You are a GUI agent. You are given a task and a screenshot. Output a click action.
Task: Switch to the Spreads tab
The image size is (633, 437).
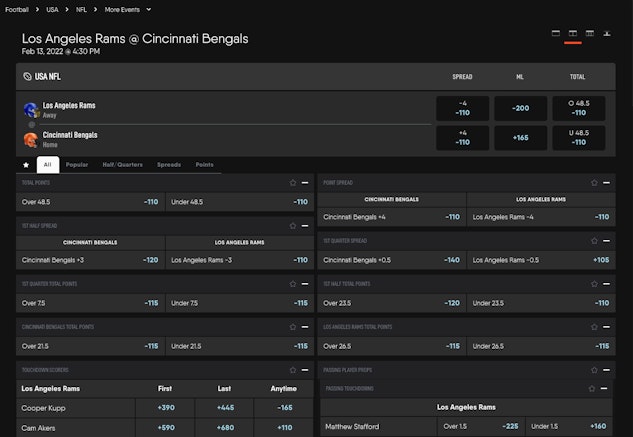(x=169, y=165)
